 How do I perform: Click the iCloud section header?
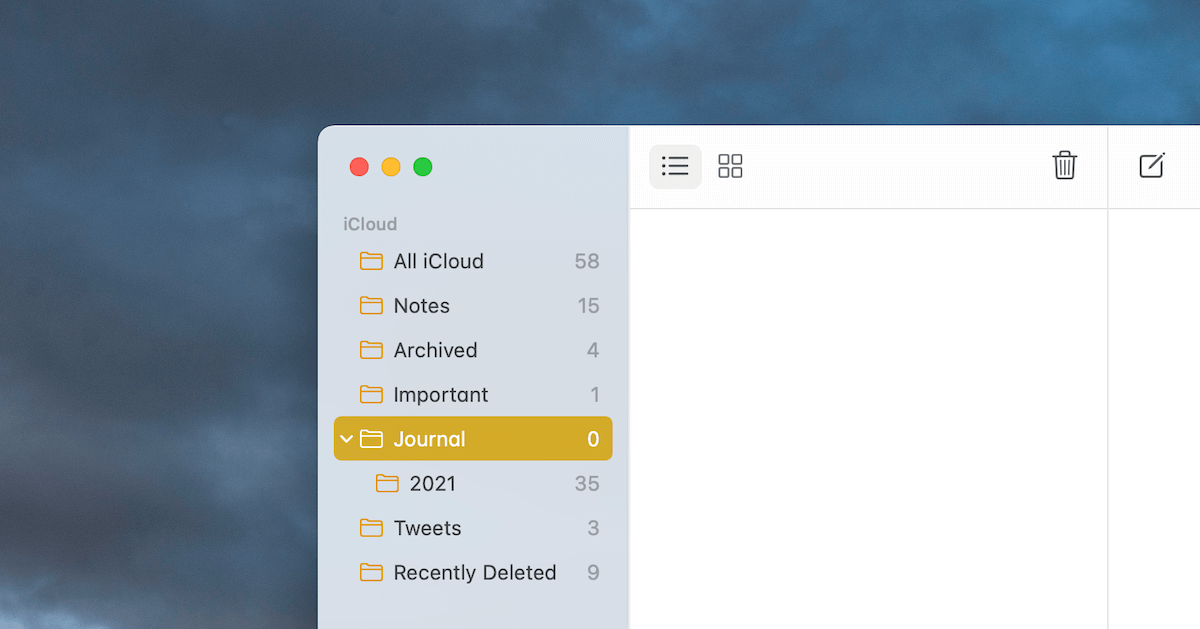[369, 223]
